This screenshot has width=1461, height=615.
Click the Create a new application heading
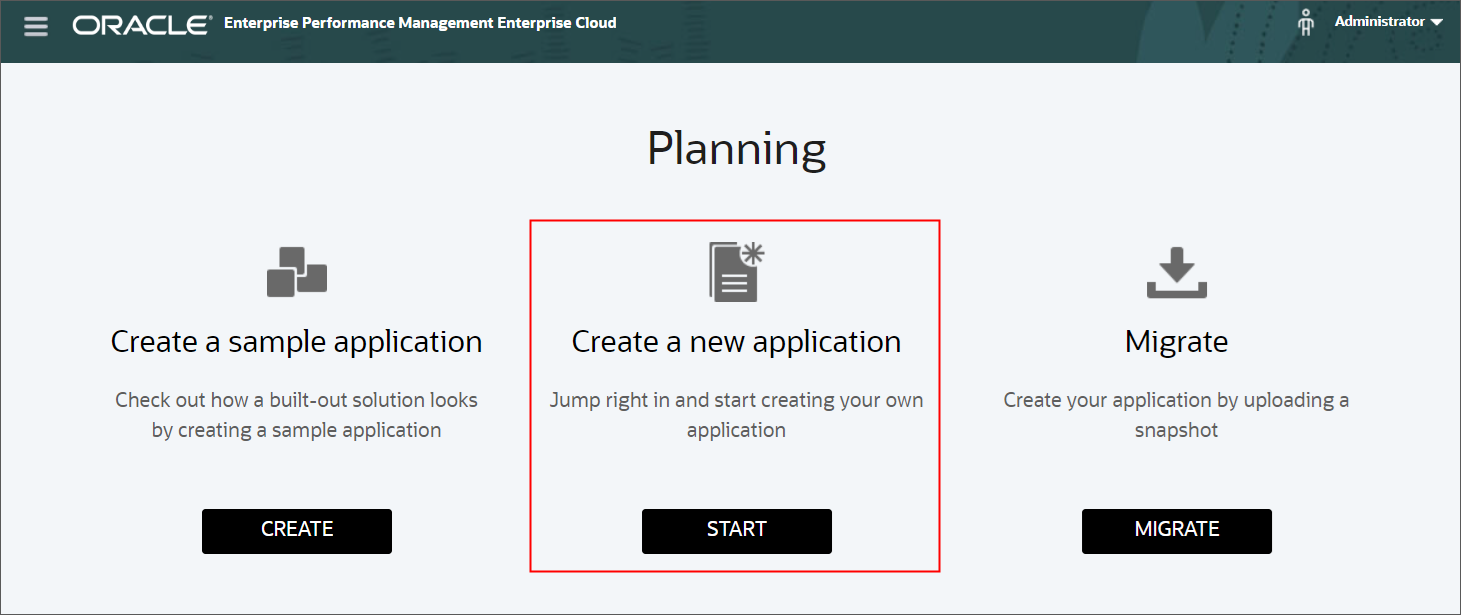click(x=736, y=341)
